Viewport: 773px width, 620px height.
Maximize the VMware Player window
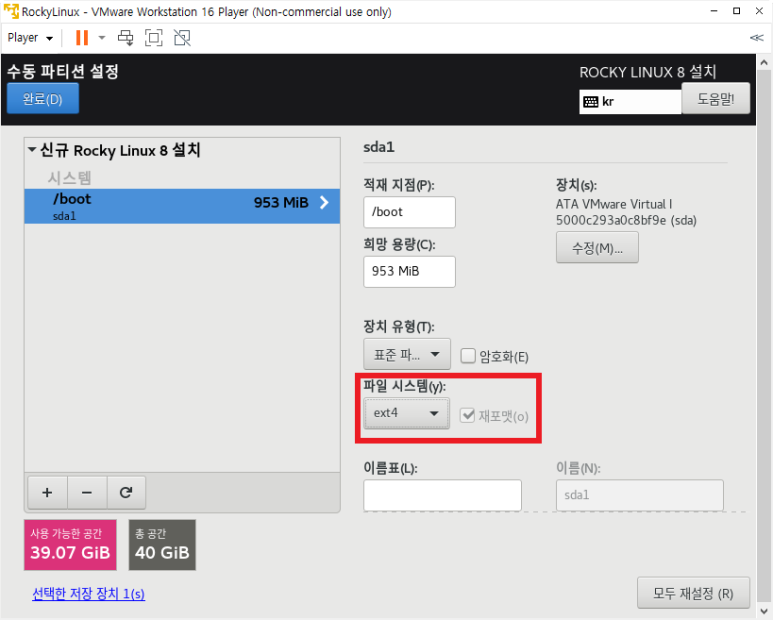click(737, 11)
